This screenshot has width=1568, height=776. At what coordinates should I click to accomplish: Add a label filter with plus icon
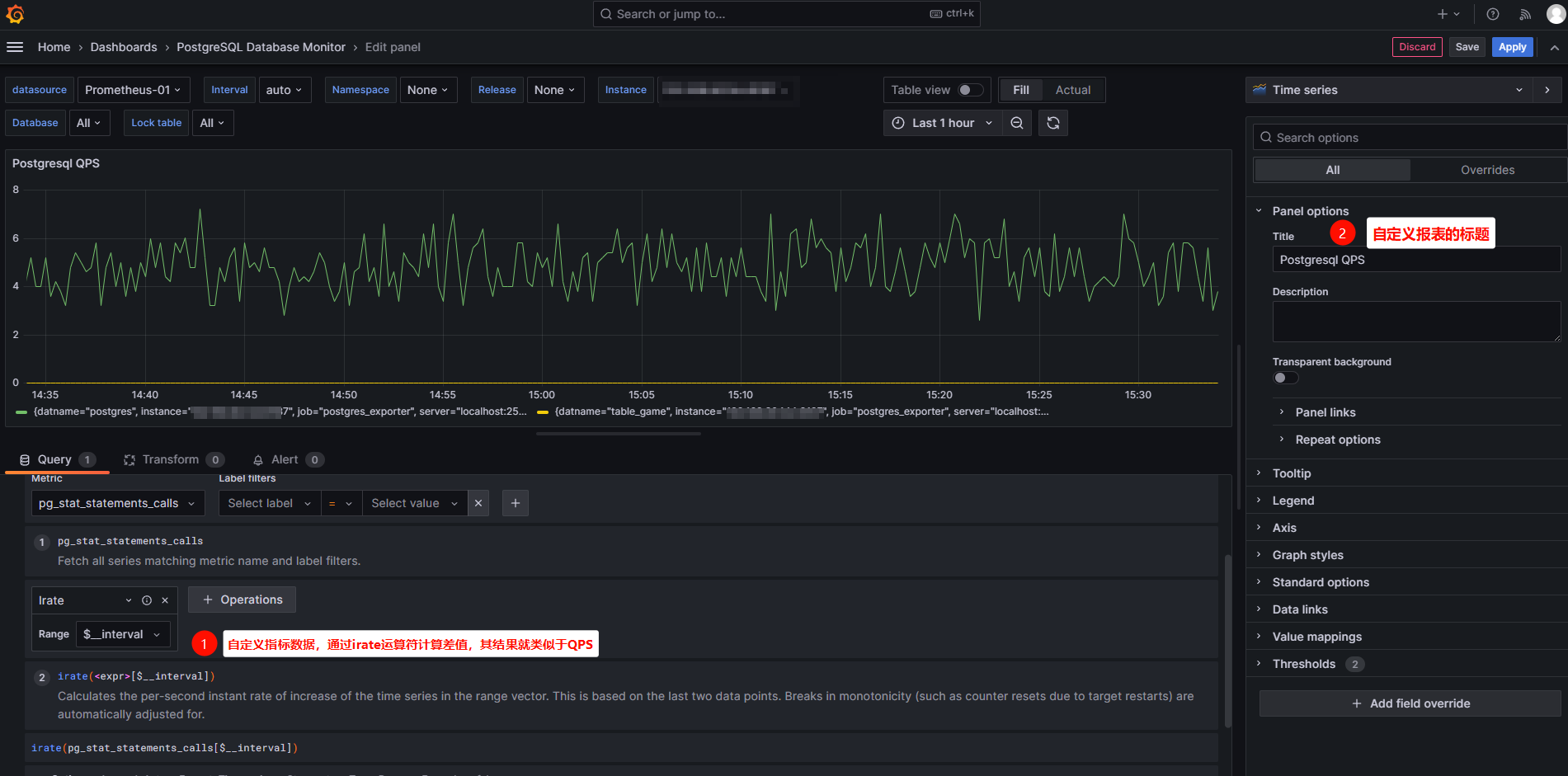(x=516, y=503)
